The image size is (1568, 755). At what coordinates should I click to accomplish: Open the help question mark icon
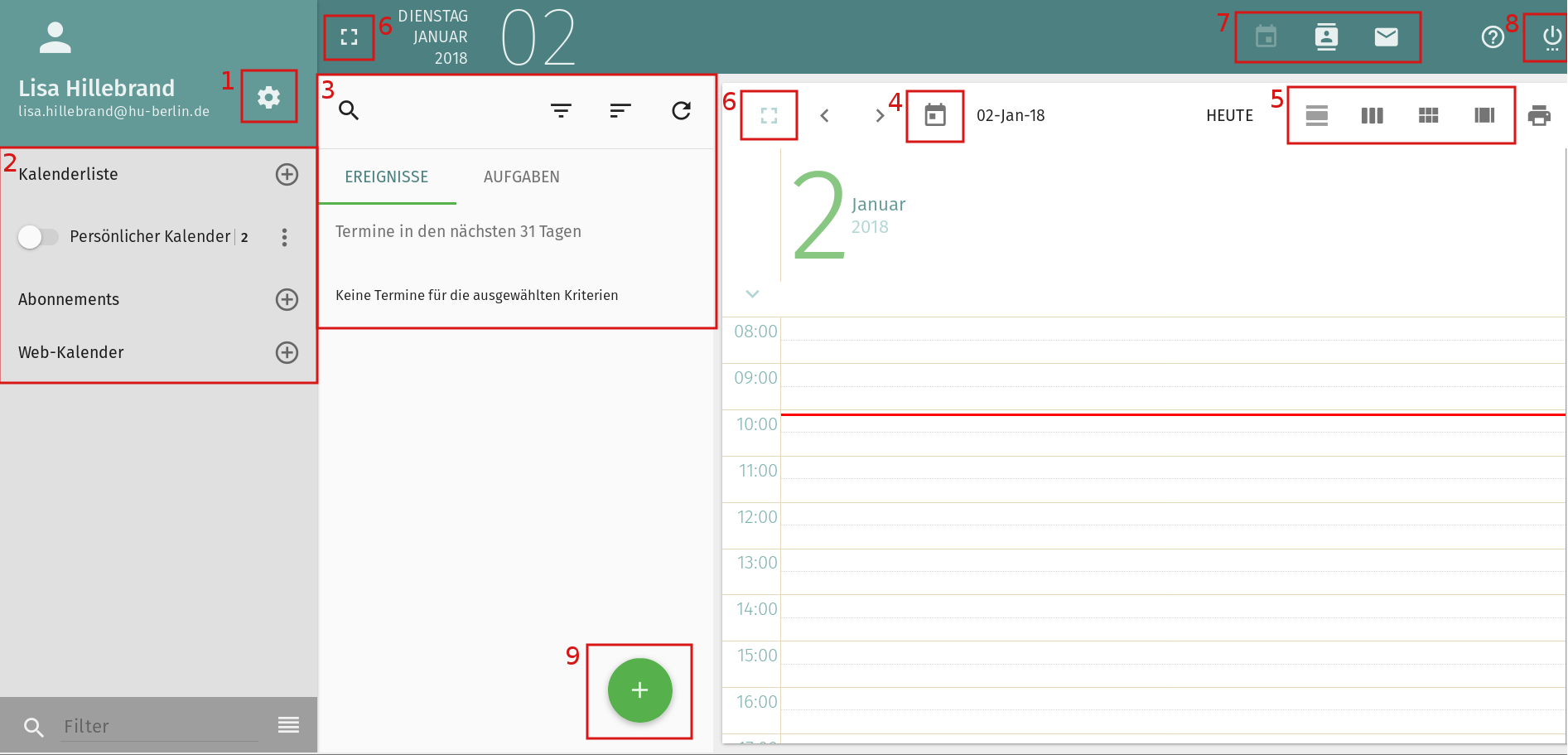tap(1492, 37)
